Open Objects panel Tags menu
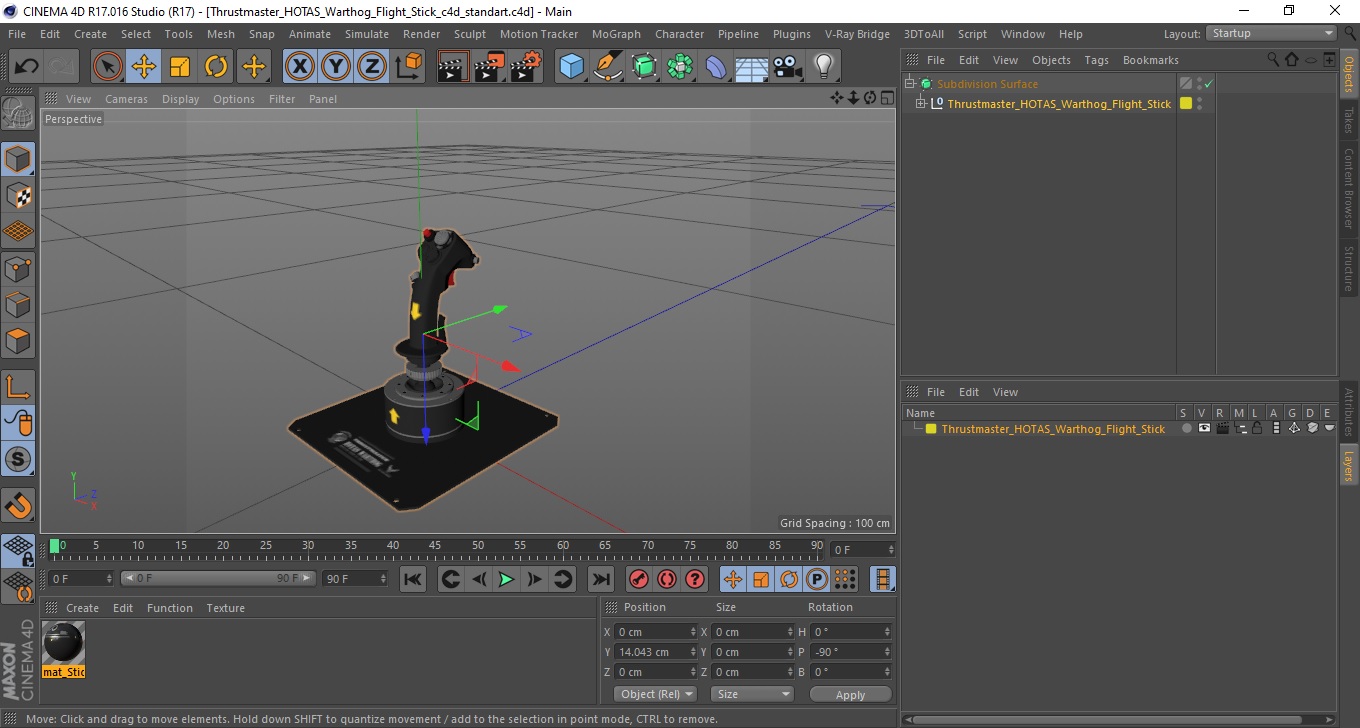This screenshot has height=728, width=1360. pyautogui.click(x=1097, y=60)
